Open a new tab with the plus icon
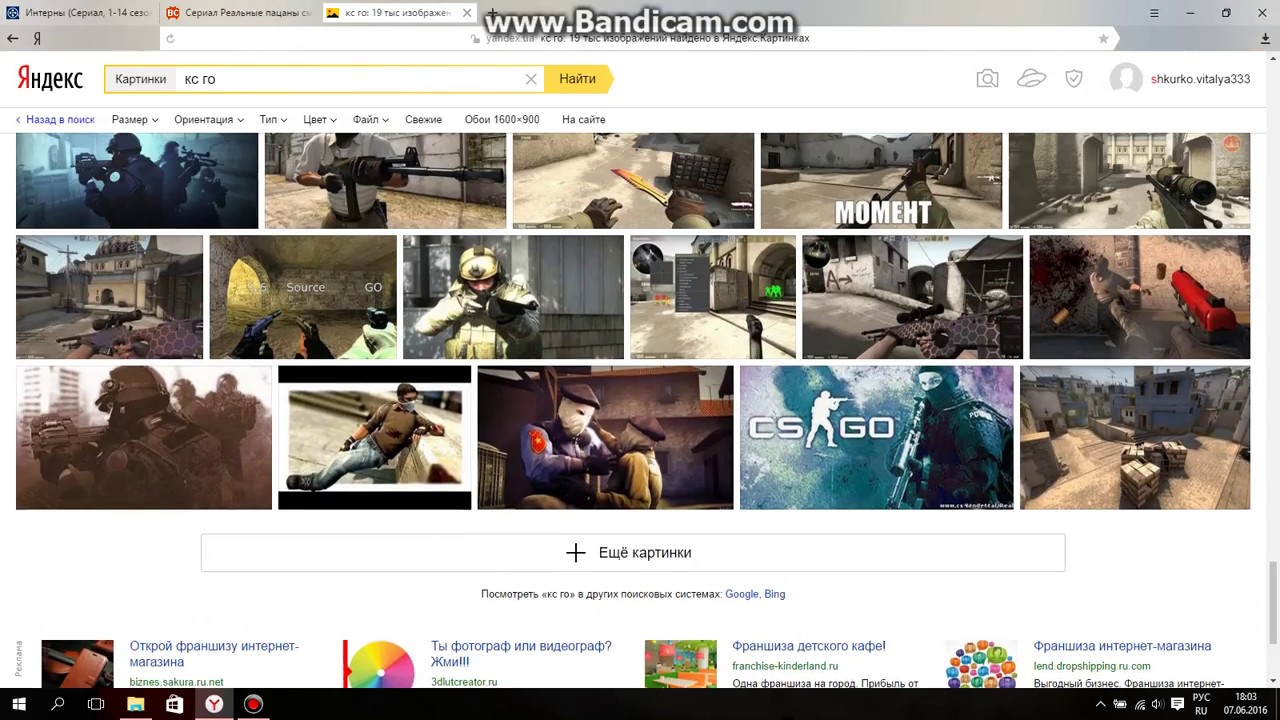Screen dimensions: 1280x720 [491, 13]
